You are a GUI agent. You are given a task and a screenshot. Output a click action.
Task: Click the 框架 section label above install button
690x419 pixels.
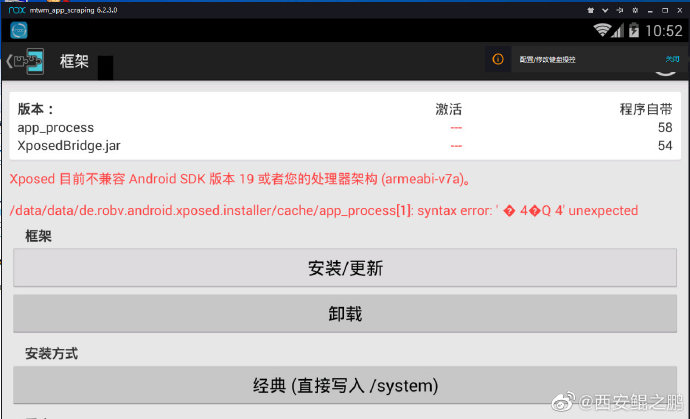(x=38, y=236)
